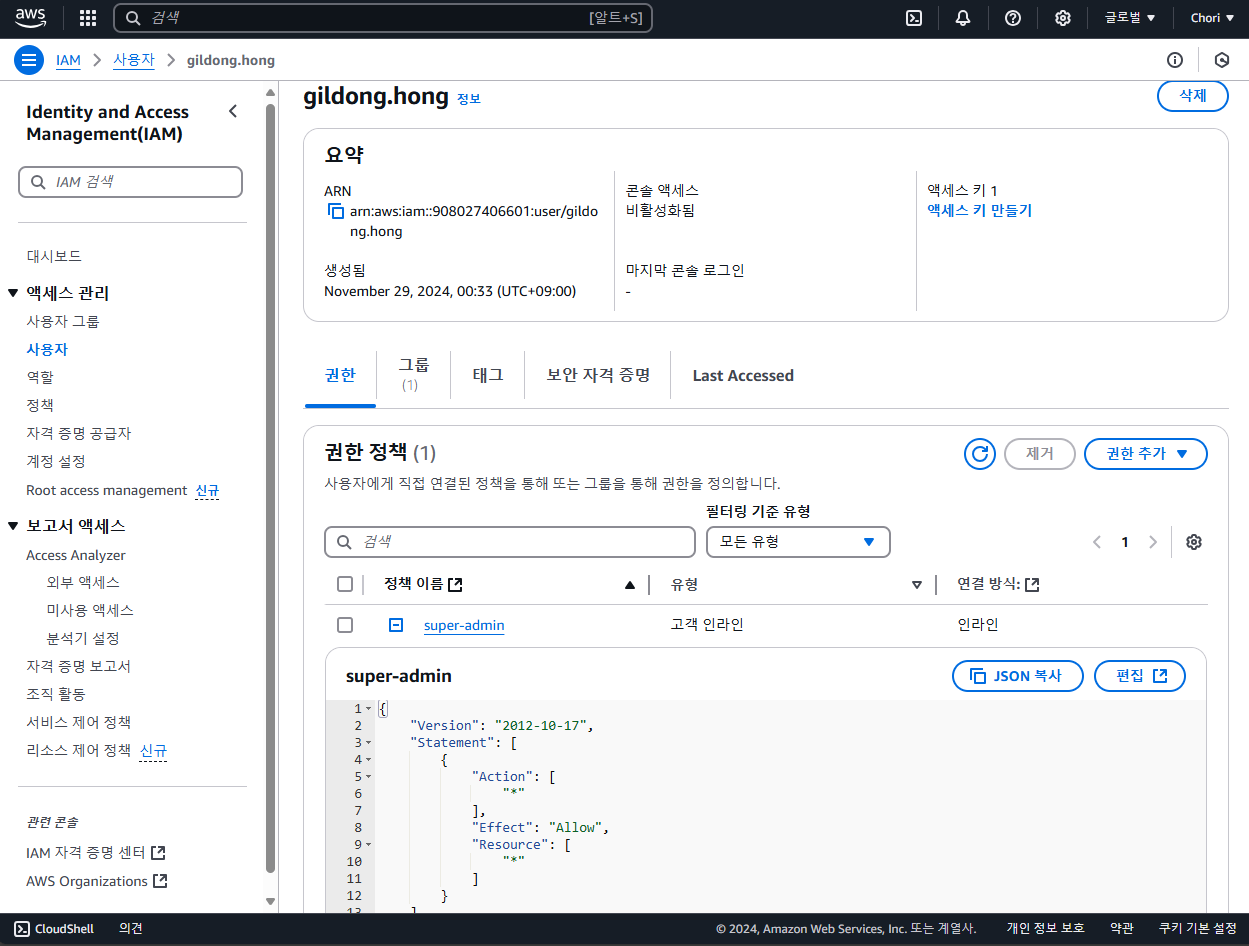Open the services grid menu icon
The image size is (1249, 946).
click(x=88, y=18)
